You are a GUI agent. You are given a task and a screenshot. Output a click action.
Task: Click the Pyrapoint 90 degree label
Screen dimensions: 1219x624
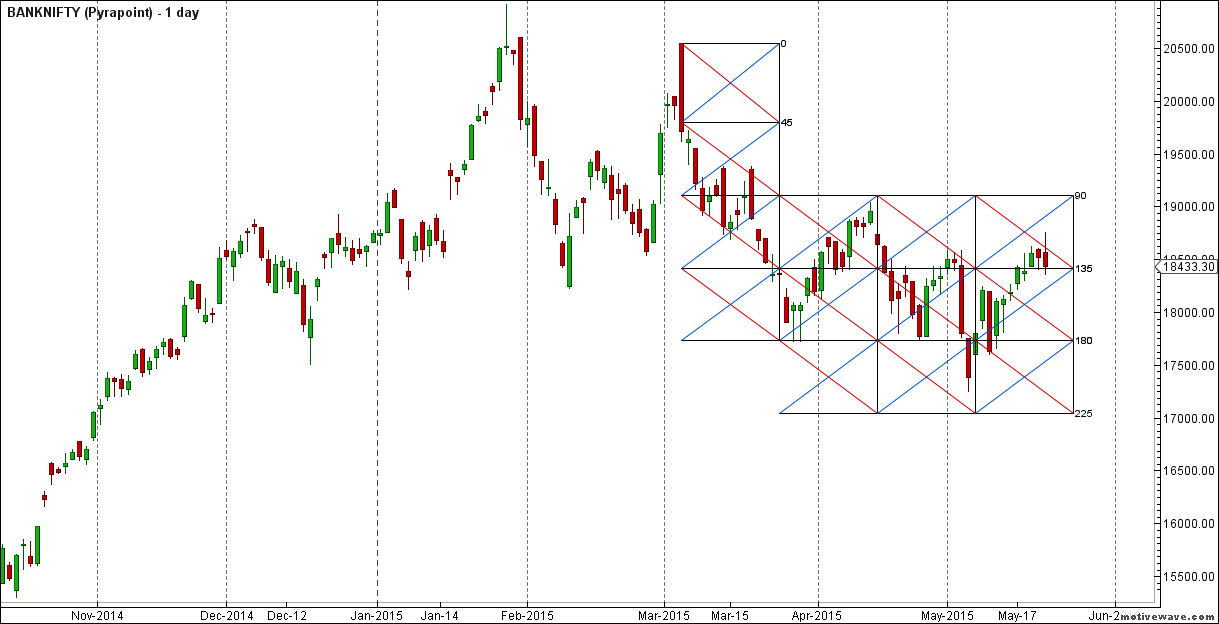pyautogui.click(x=1080, y=195)
